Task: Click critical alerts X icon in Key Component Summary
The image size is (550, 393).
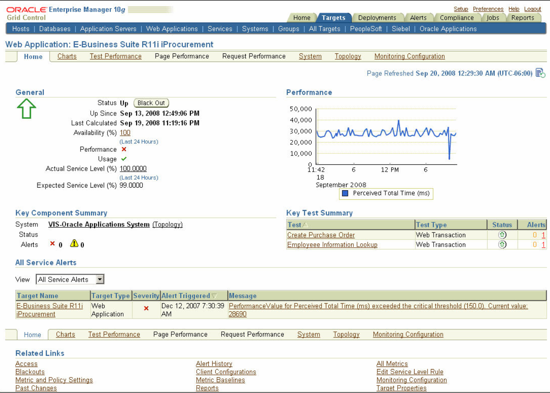Action: 52,244
